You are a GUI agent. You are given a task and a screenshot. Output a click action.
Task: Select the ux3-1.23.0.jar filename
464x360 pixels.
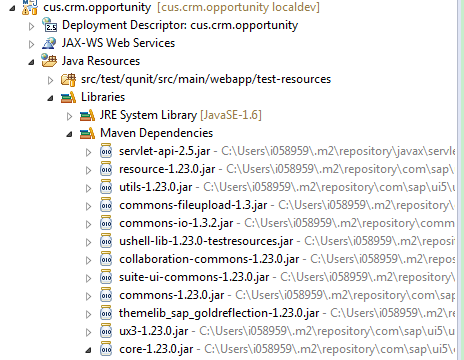tap(154, 331)
